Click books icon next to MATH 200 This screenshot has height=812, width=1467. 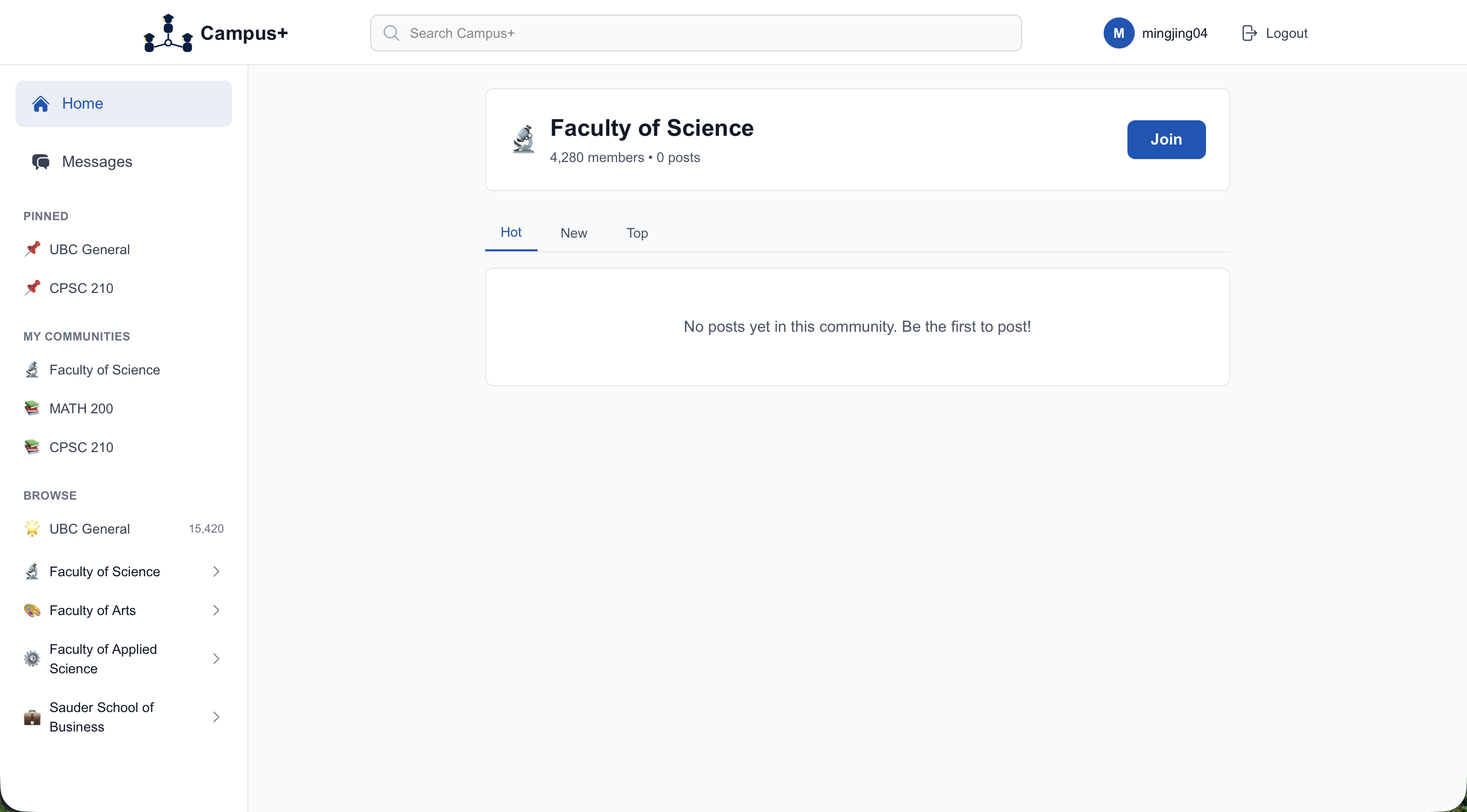[33, 408]
